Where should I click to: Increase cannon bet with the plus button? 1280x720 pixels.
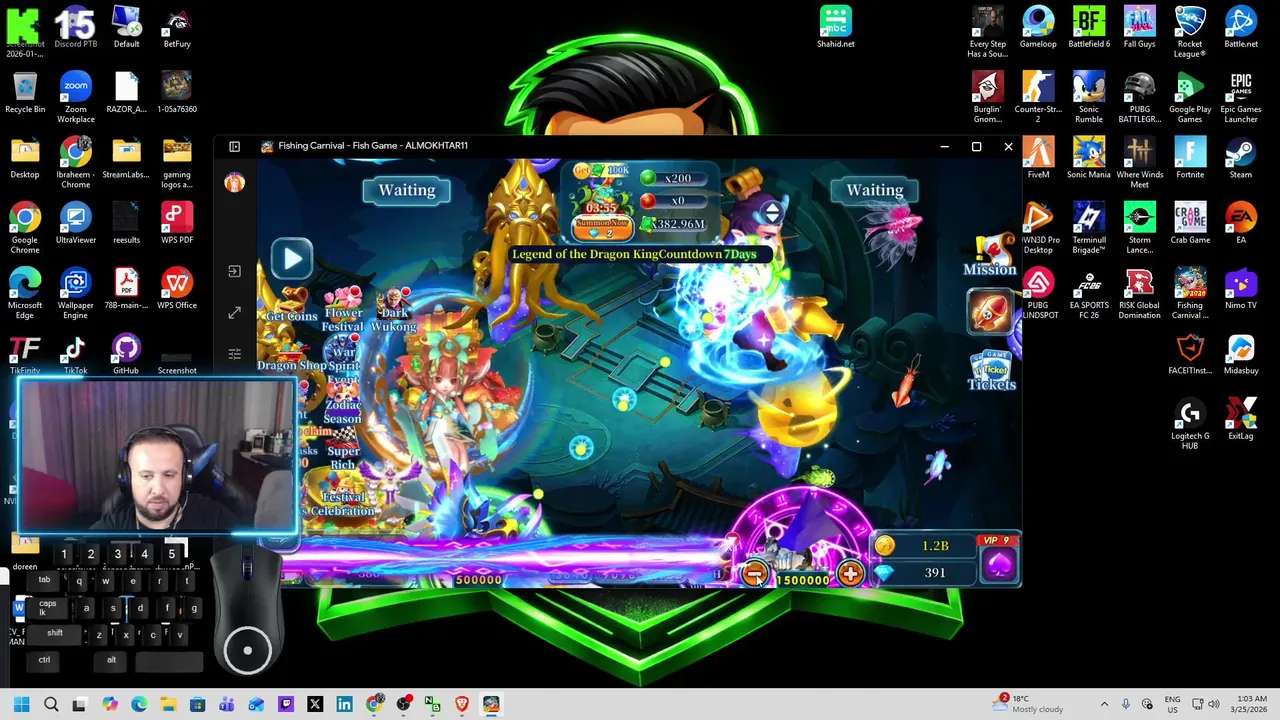[x=850, y=574]
